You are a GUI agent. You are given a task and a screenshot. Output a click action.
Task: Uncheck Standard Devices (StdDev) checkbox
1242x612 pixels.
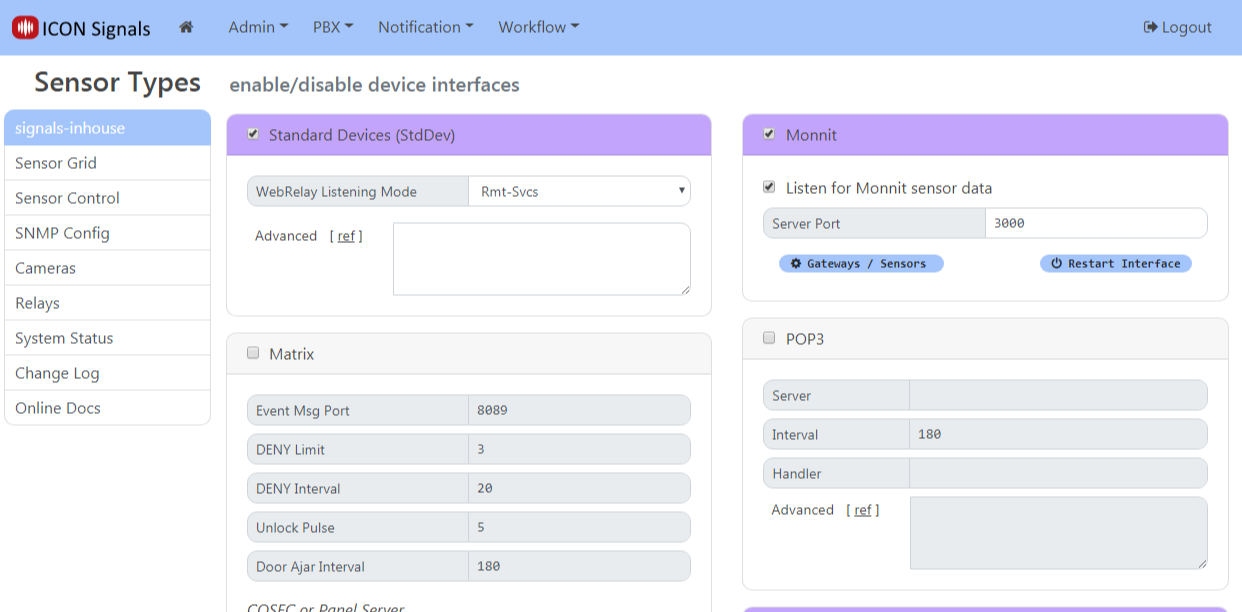(254, 134)
